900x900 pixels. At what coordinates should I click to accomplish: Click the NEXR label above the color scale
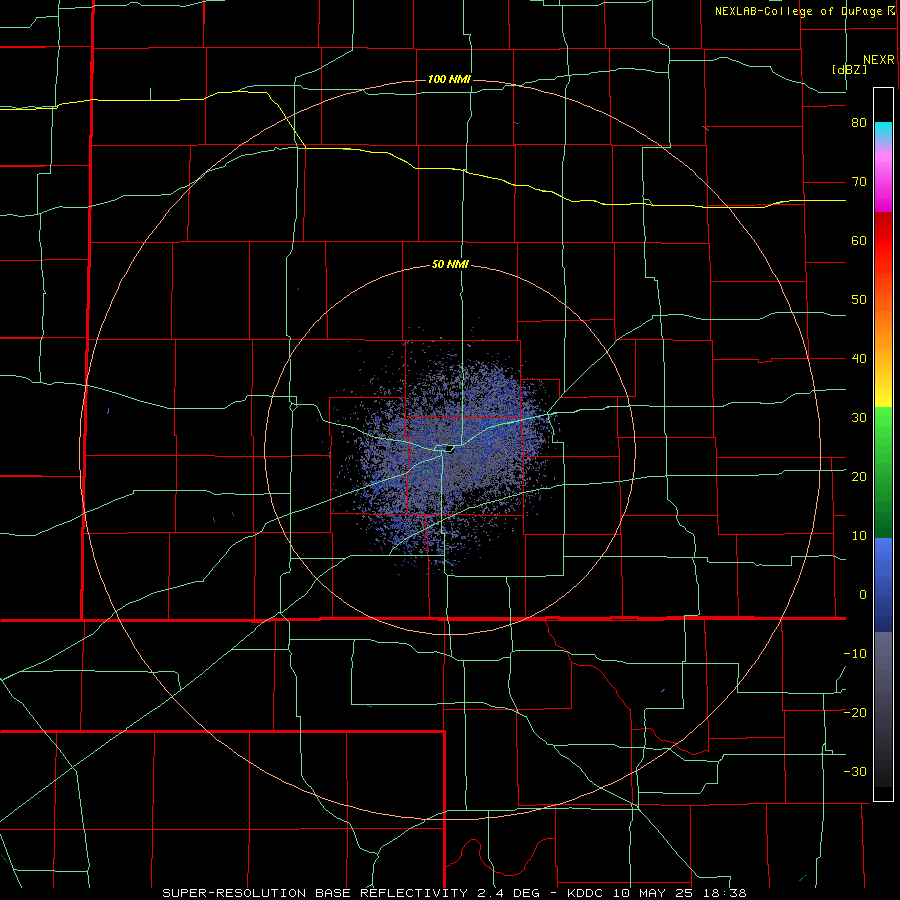point(879,60)
